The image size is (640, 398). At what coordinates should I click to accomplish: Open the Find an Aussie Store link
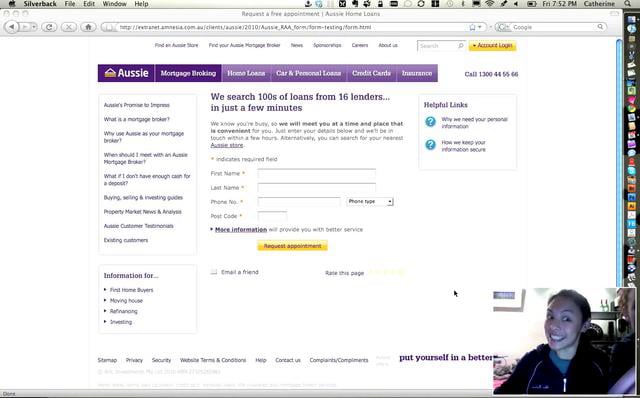(x=176, y=45)
